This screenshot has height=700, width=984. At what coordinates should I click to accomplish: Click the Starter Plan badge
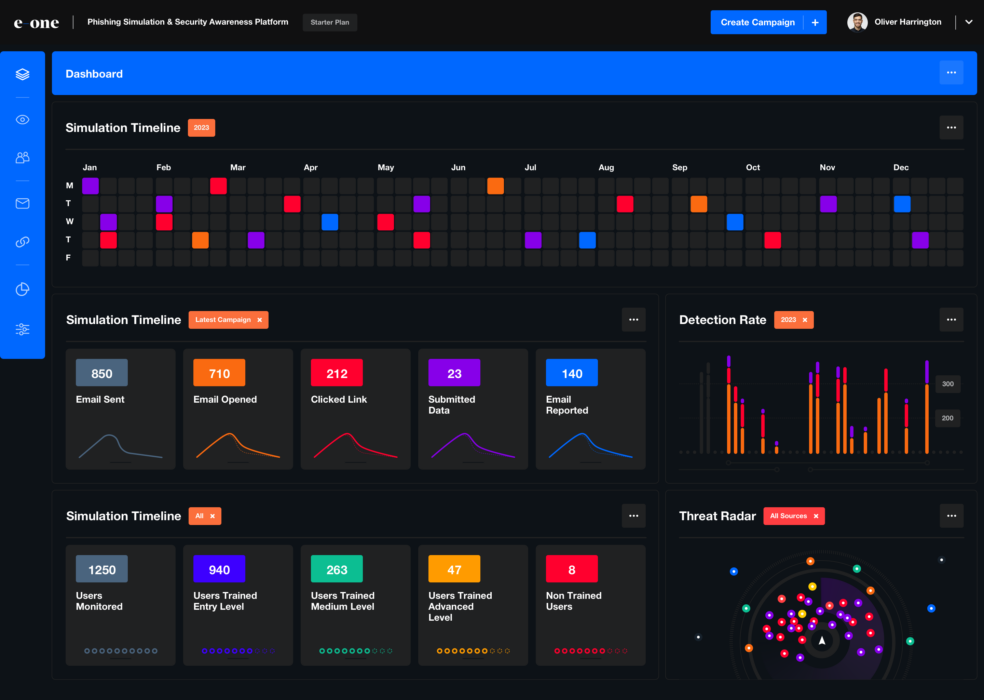329,22
